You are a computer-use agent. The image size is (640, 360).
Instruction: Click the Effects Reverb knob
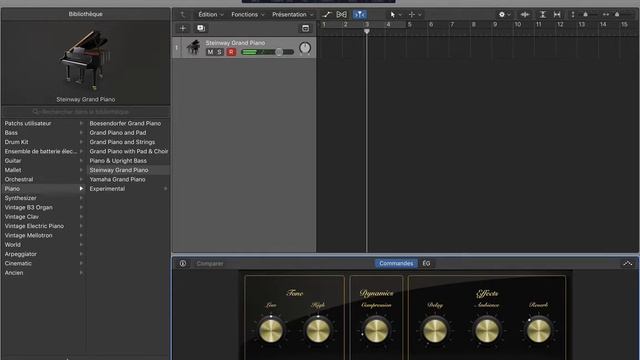[x=539, y=330]
